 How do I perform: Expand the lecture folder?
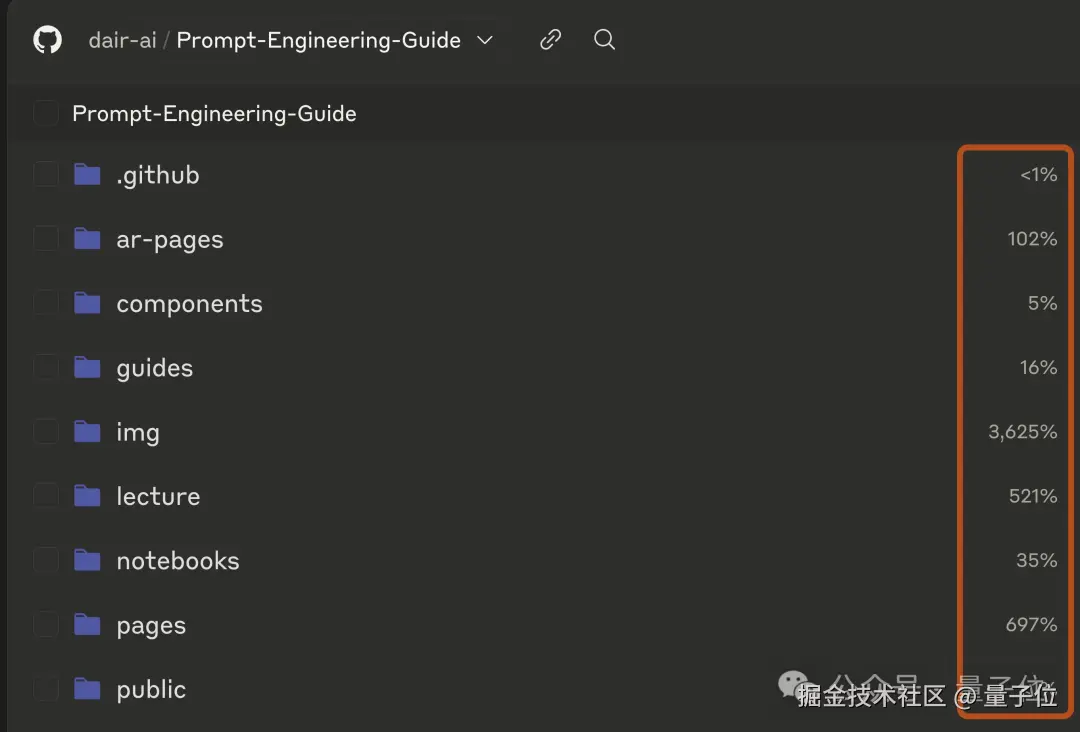tap(158, 496)
